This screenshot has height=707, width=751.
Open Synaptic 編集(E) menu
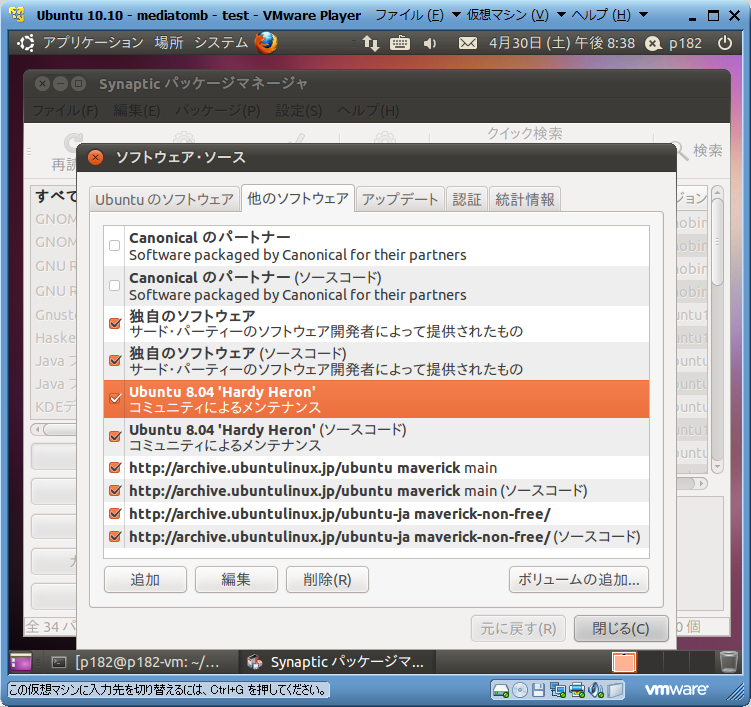click(137, 111)
